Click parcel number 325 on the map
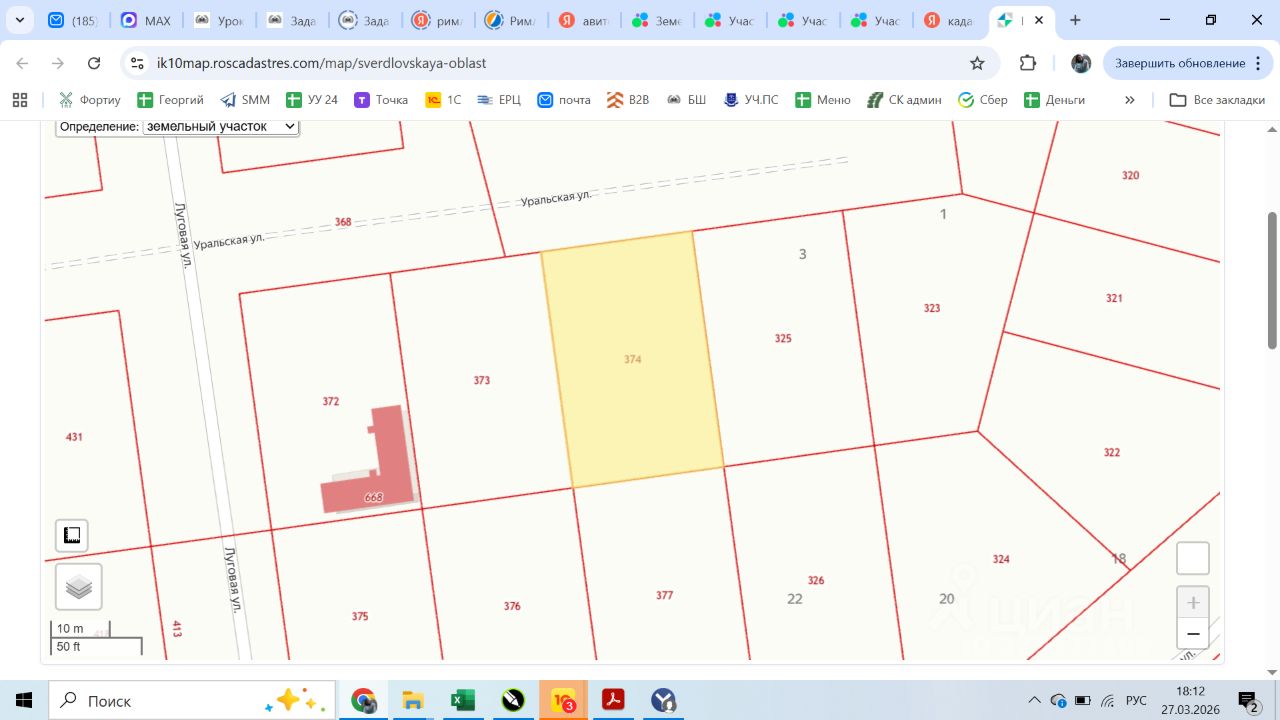Viewport: 1280px width, 720px height. 783,338
